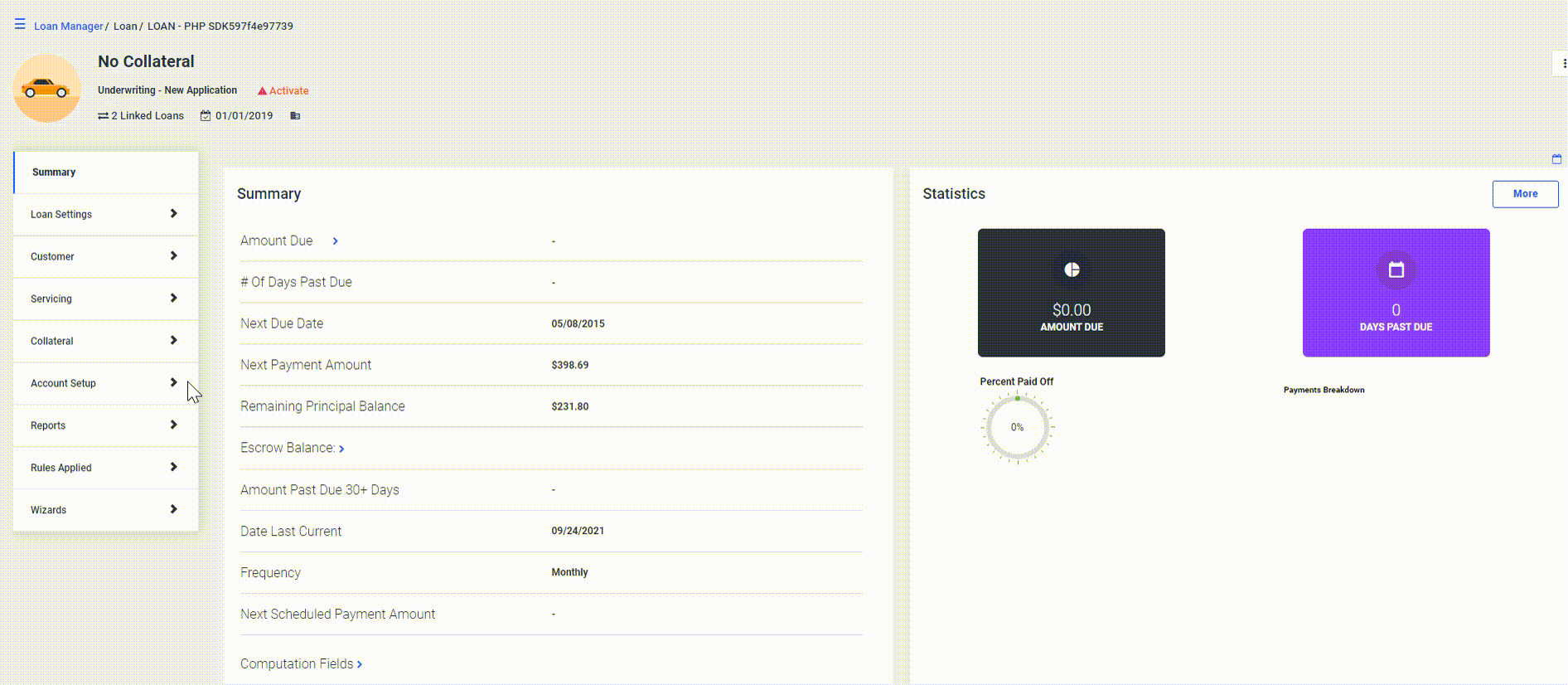The width and height of the screenshot is (1568, 685).
Task: Click the linked loans swap-arrows icon
Action: click(x=103, y=116)
